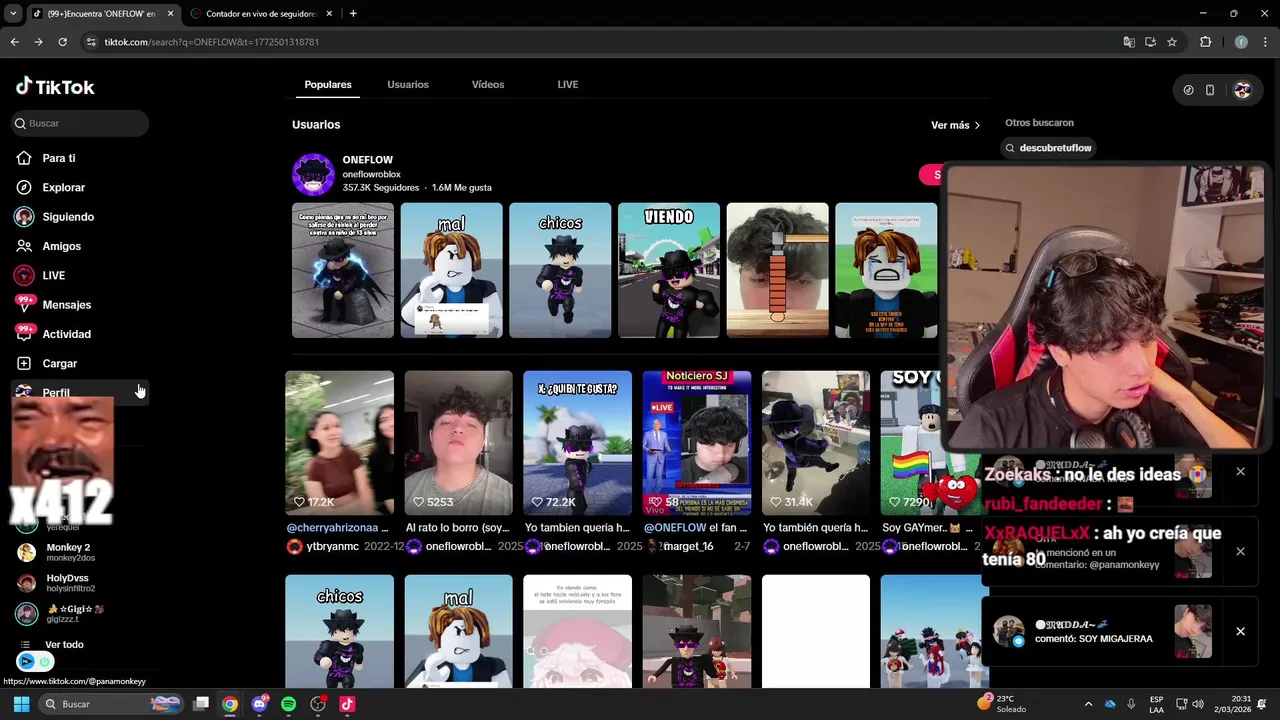Open the Noticiero SJ live video
Viewport: 1280px width, 720px height.
pyautogui.click(x=697, y=443)
